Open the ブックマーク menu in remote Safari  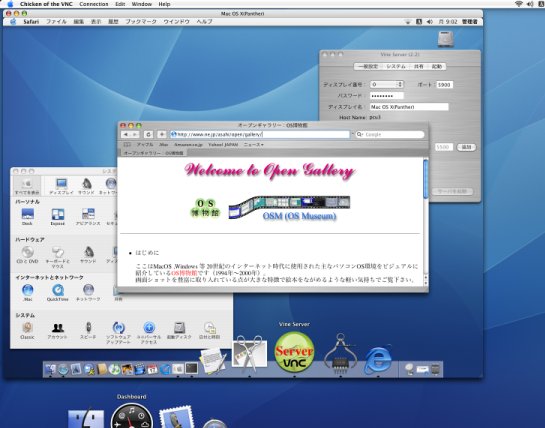pos(141,22)
